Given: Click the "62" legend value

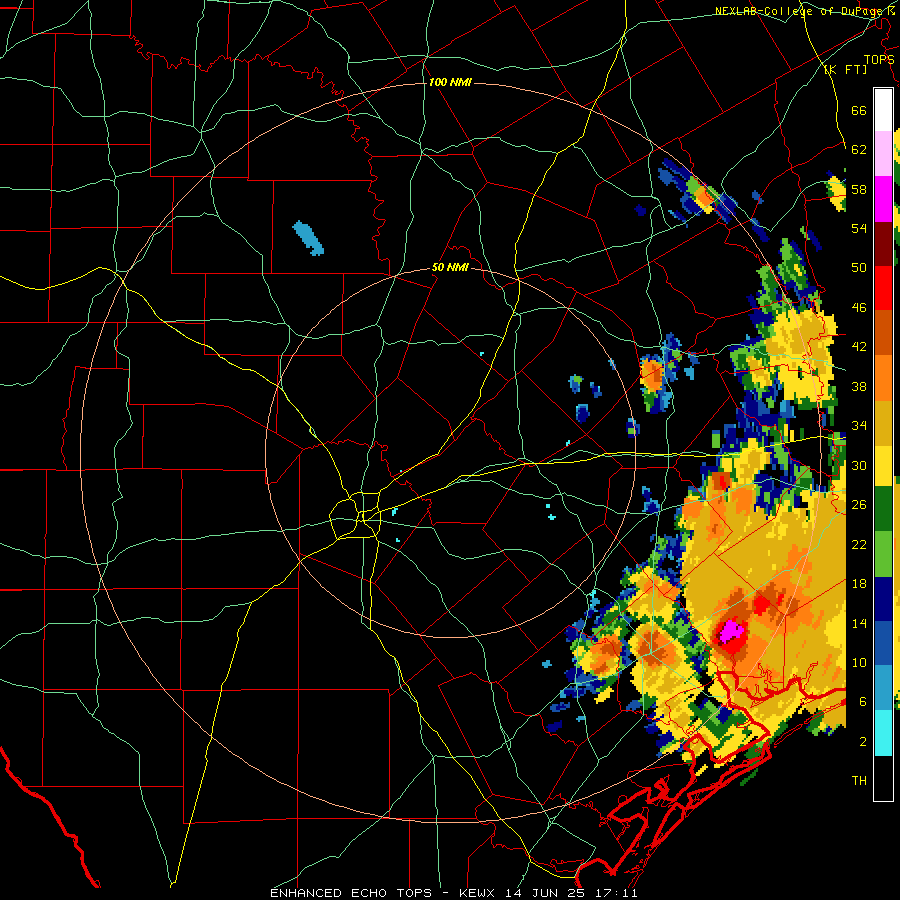Looking at the screenshot, I should pos(859,150).
